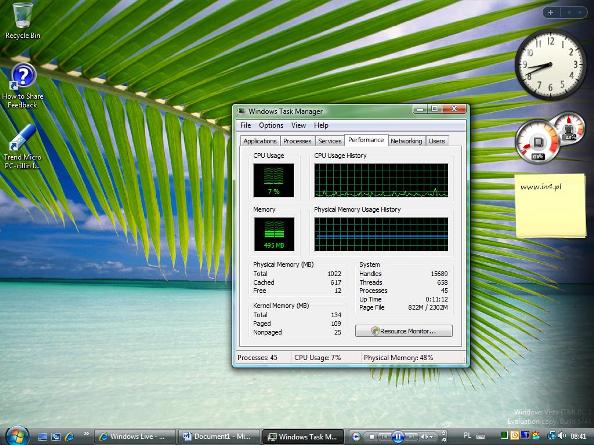Click the network tray icon

pos(552,436)
